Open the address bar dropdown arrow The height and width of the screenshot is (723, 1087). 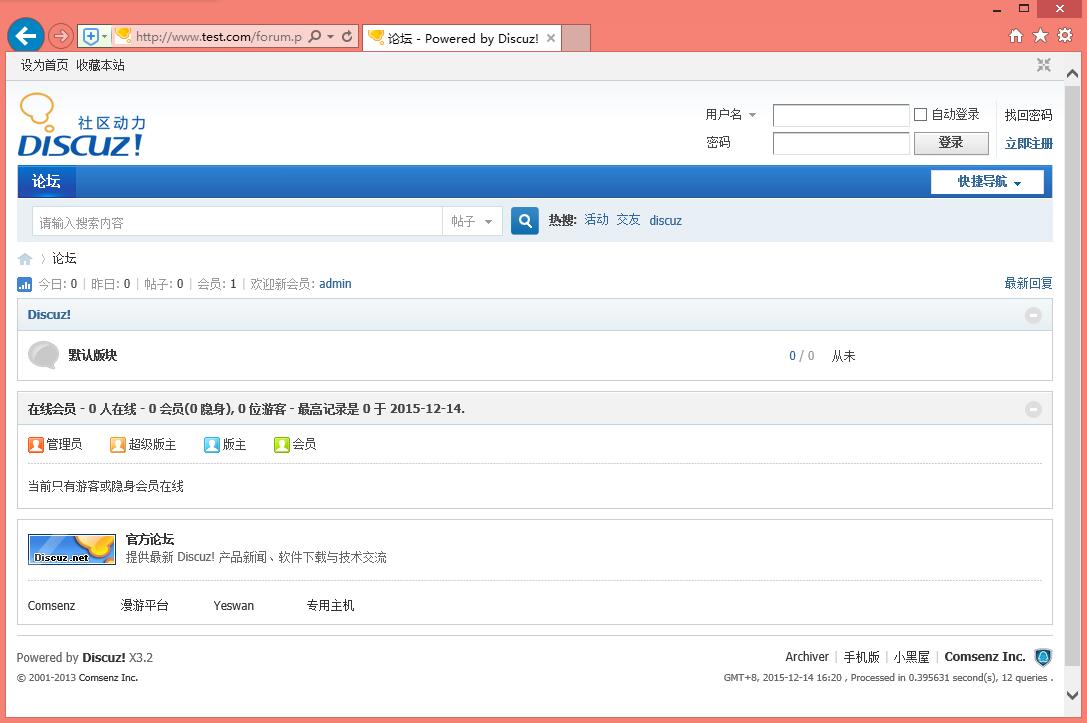(x=331, y=36)
